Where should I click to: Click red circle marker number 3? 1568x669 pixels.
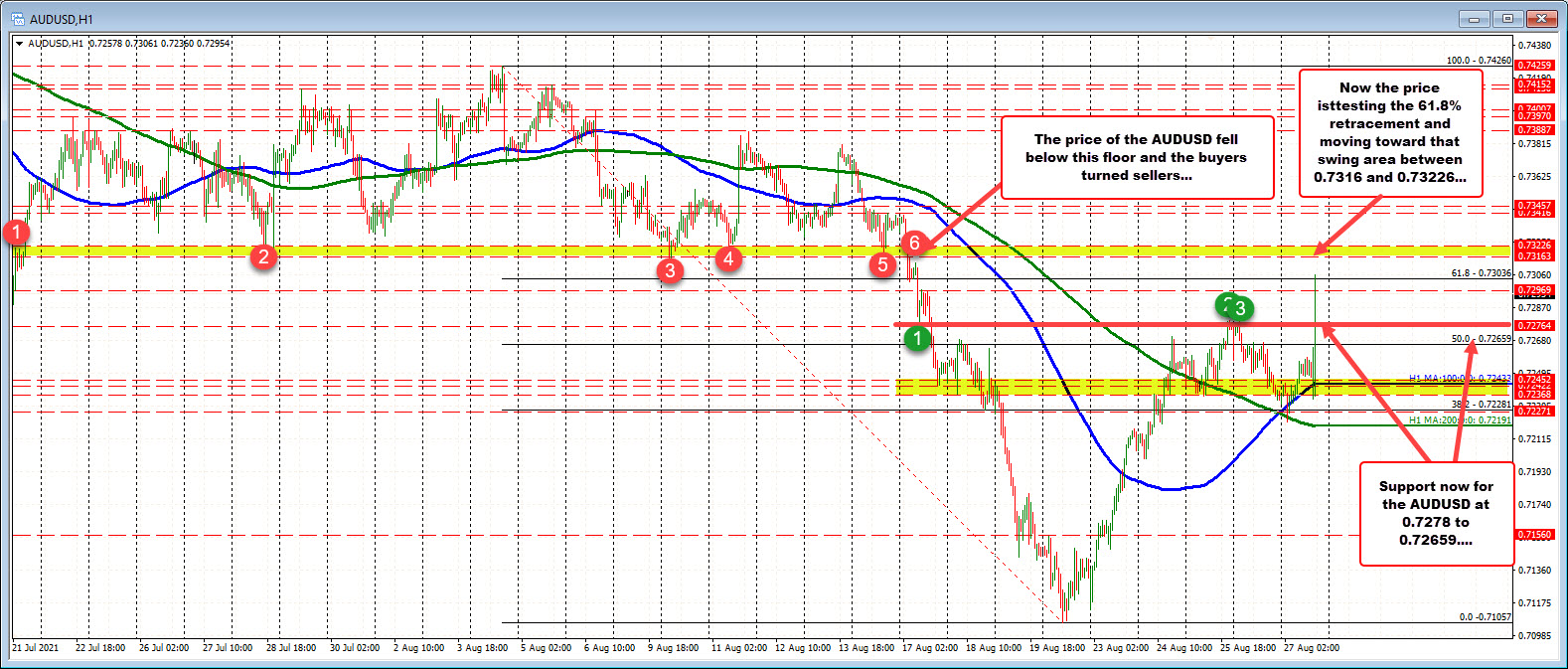click(670, 269)
